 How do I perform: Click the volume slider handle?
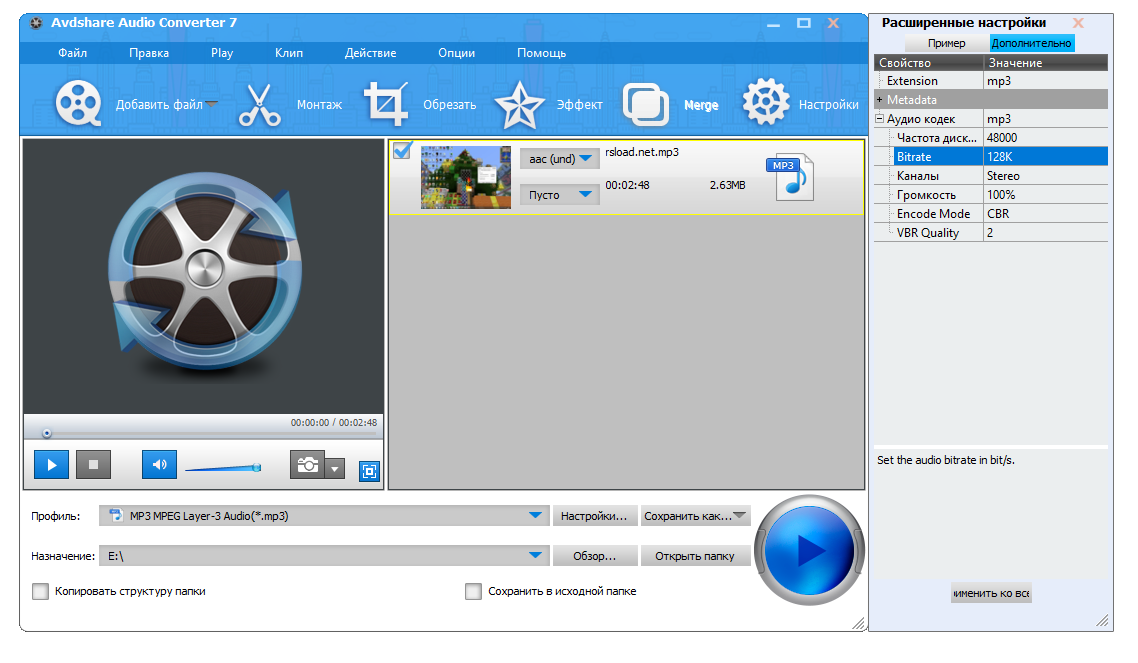tap(256, 468)
